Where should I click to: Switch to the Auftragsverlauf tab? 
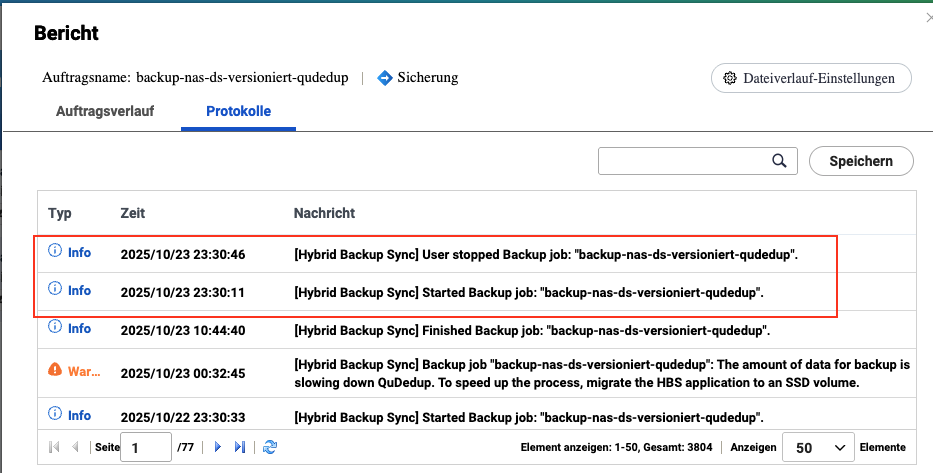(105, 111)
